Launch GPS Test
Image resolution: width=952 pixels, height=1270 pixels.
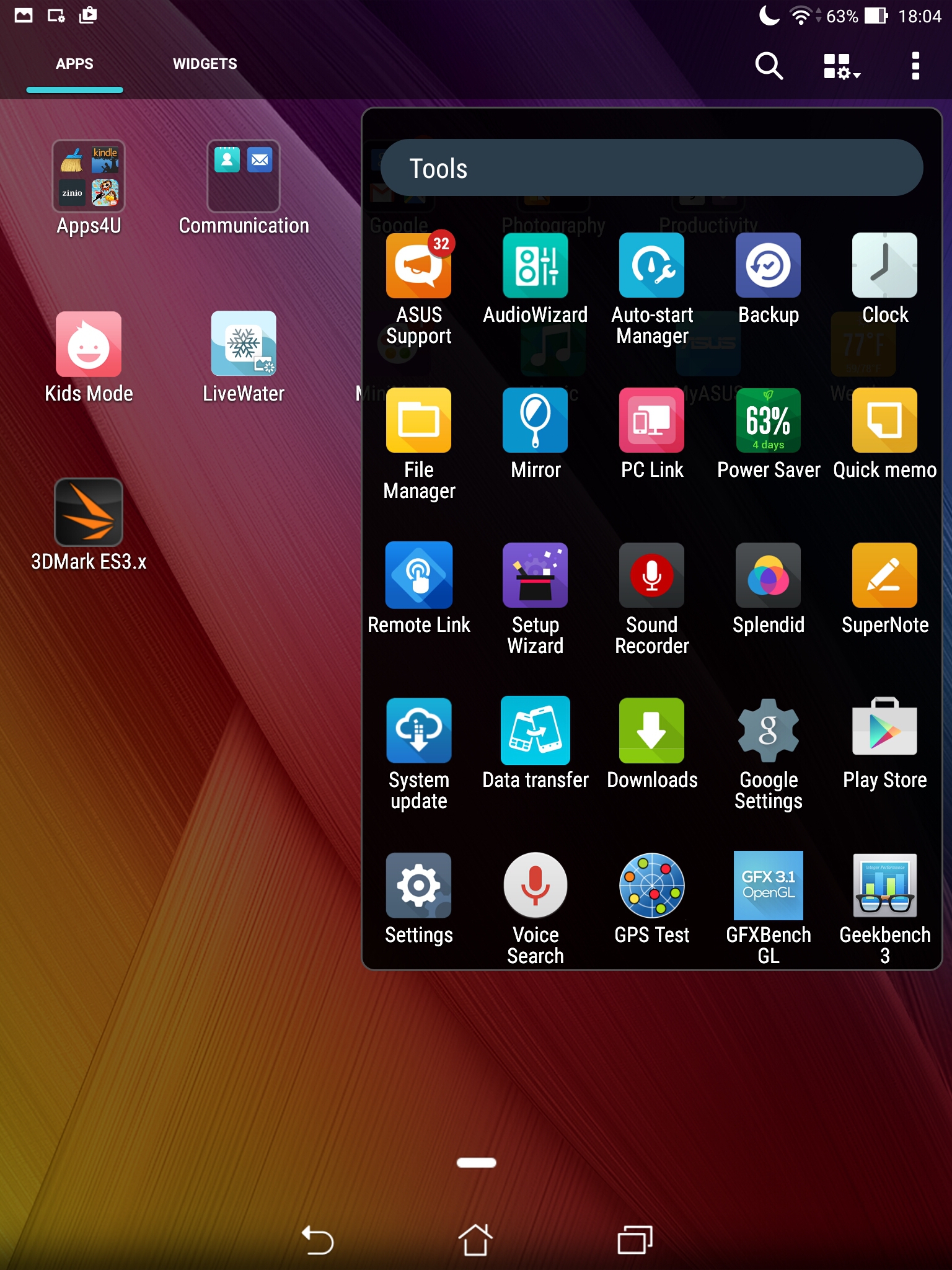coord(652,886)
